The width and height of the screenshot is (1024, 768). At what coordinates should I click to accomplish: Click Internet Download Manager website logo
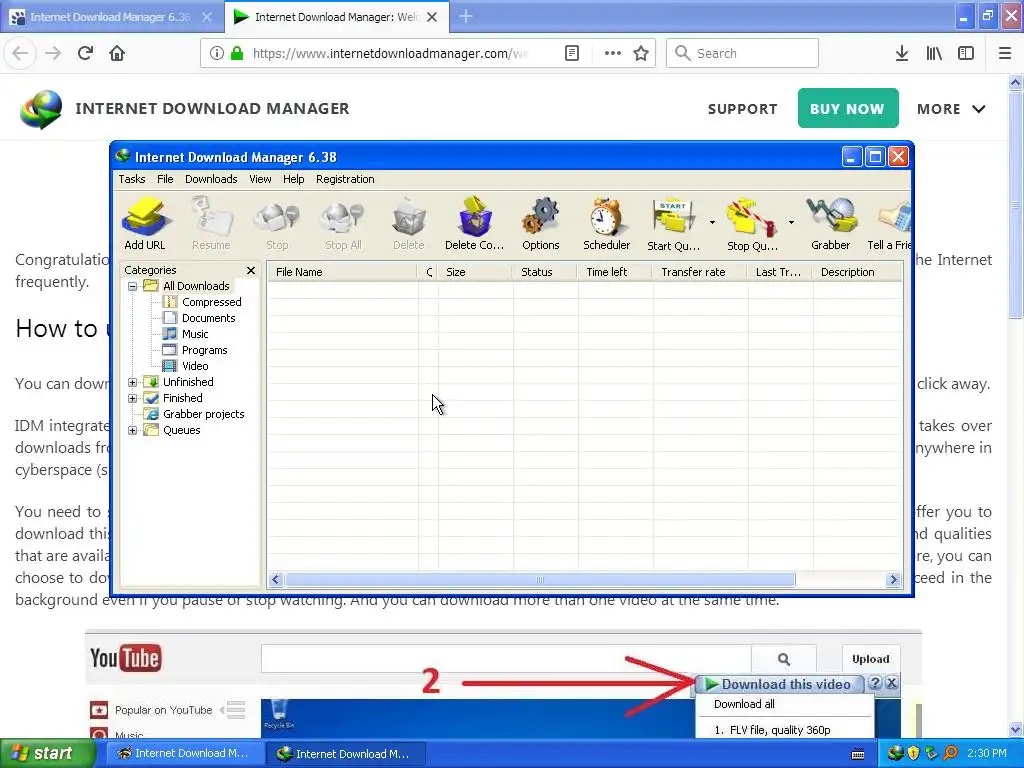coord(41,109)
